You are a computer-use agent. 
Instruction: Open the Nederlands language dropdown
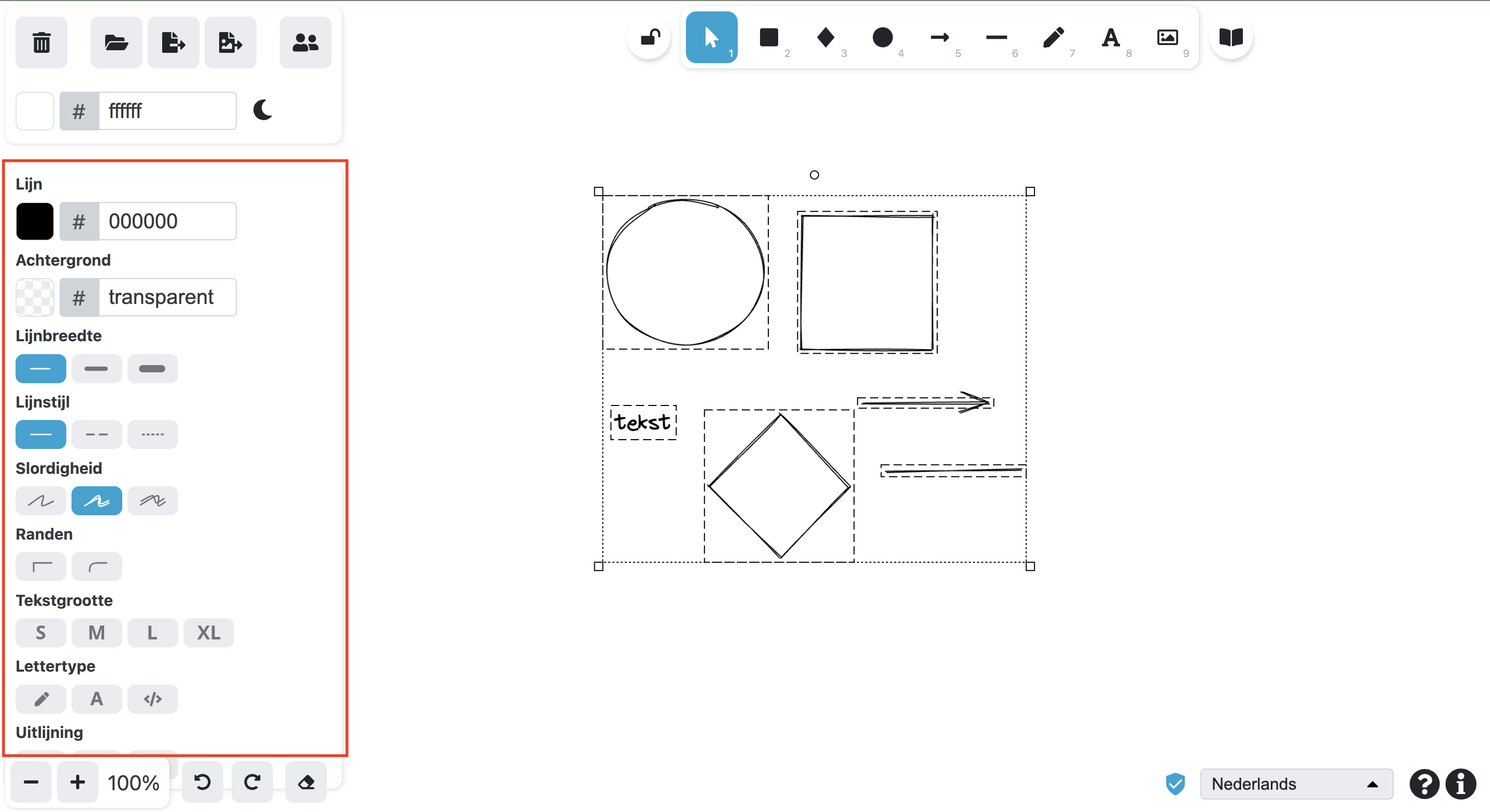[x=1296, y=784]
